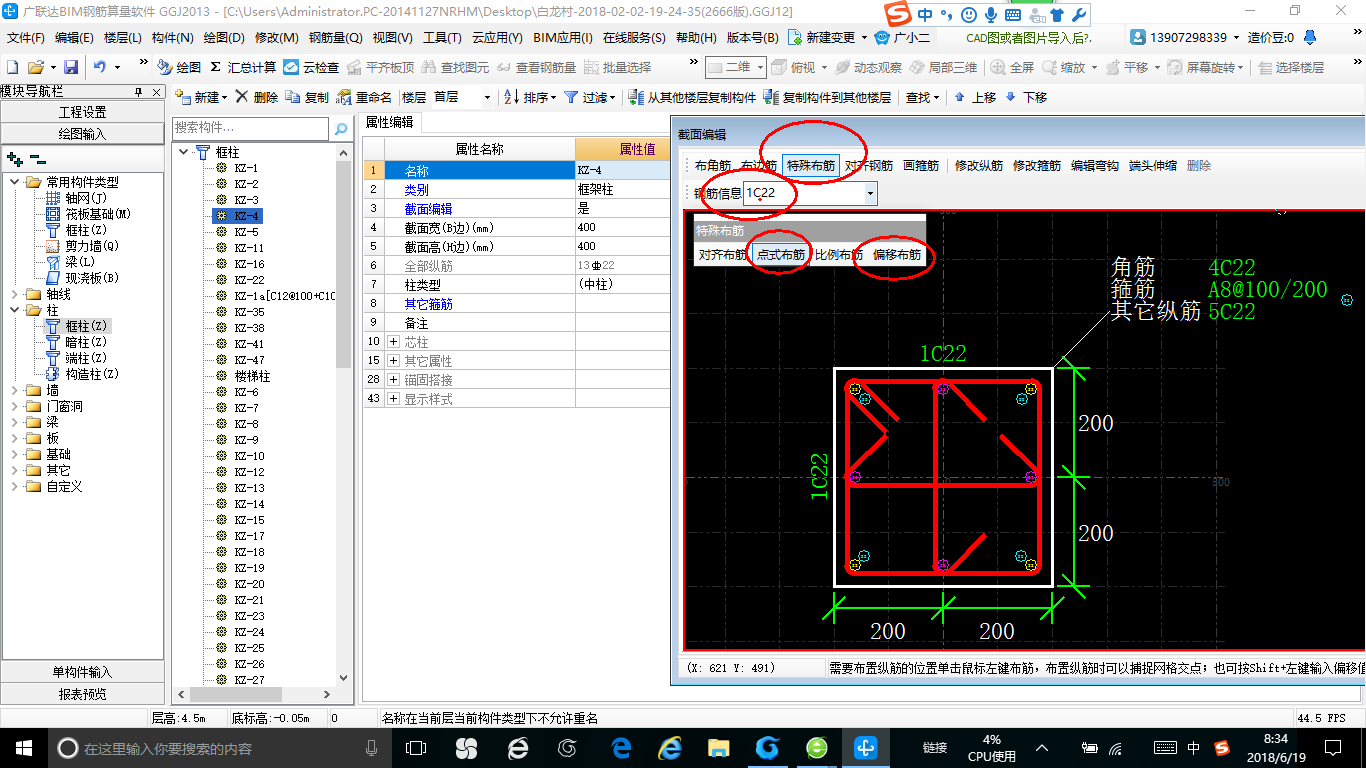Copy component with 复制 button
The width and height of the screenshot is (1366, 768).
click(307, 97)
